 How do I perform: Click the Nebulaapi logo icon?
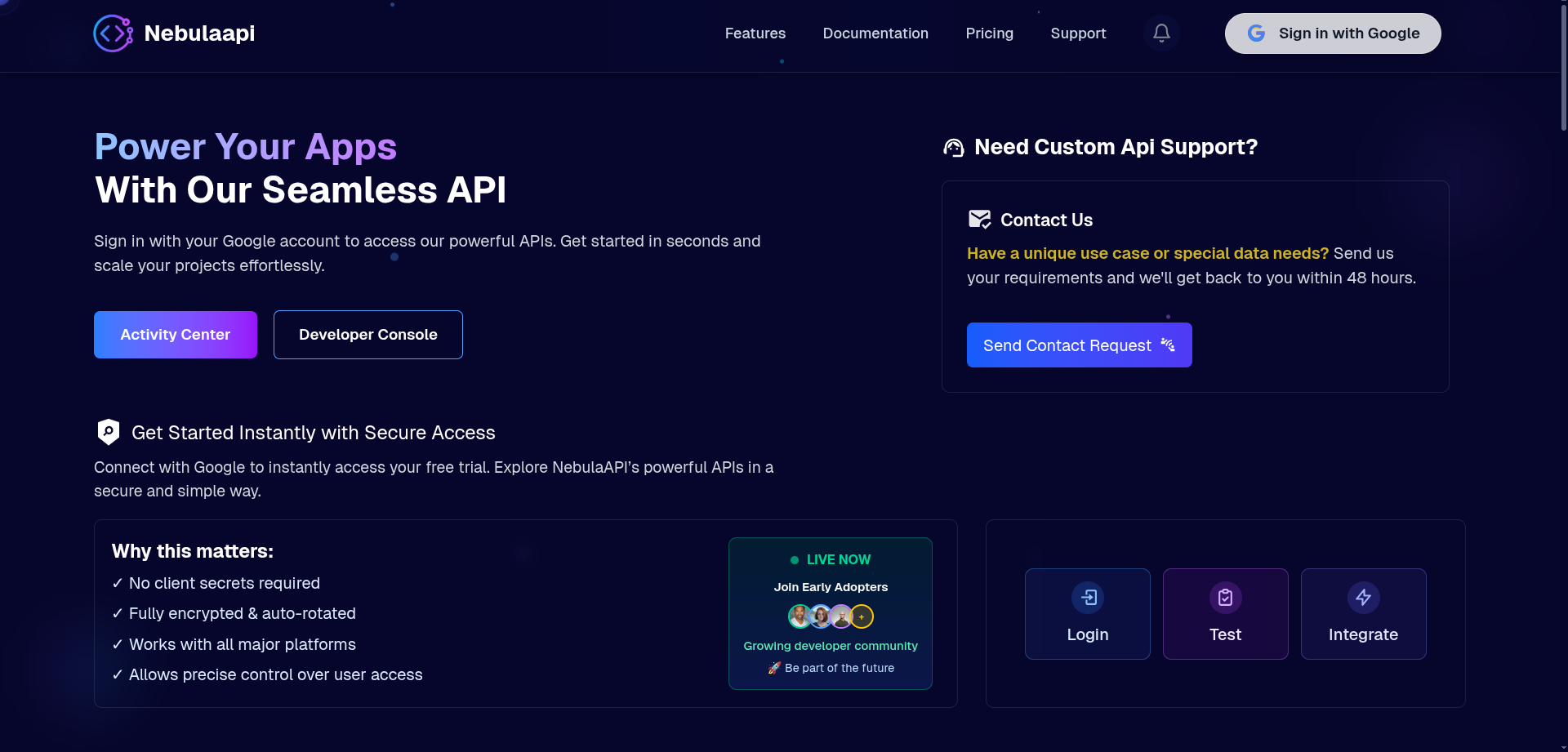pos(112,33)
